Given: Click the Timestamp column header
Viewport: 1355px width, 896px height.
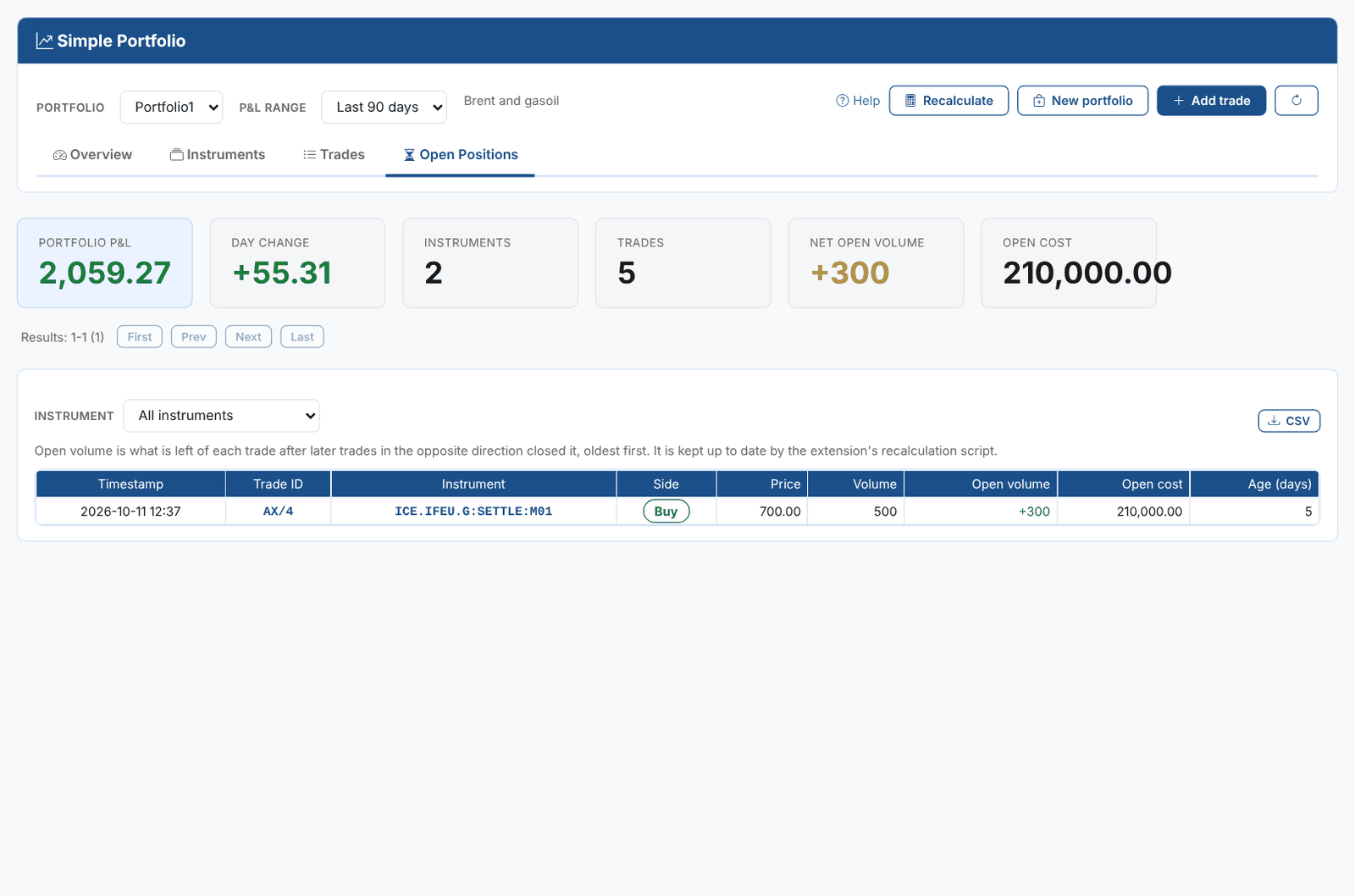Looking at the screenshot, I should [x=130, y=484].
